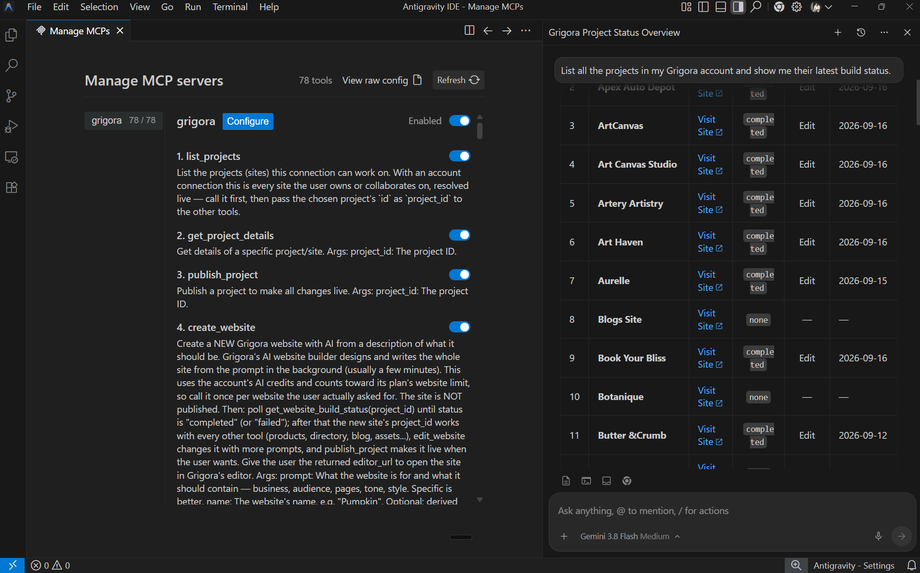The width and height of the screenshot is (920, 573).
Task: Select the Manage MCPs editor tab
Action: 79,31
